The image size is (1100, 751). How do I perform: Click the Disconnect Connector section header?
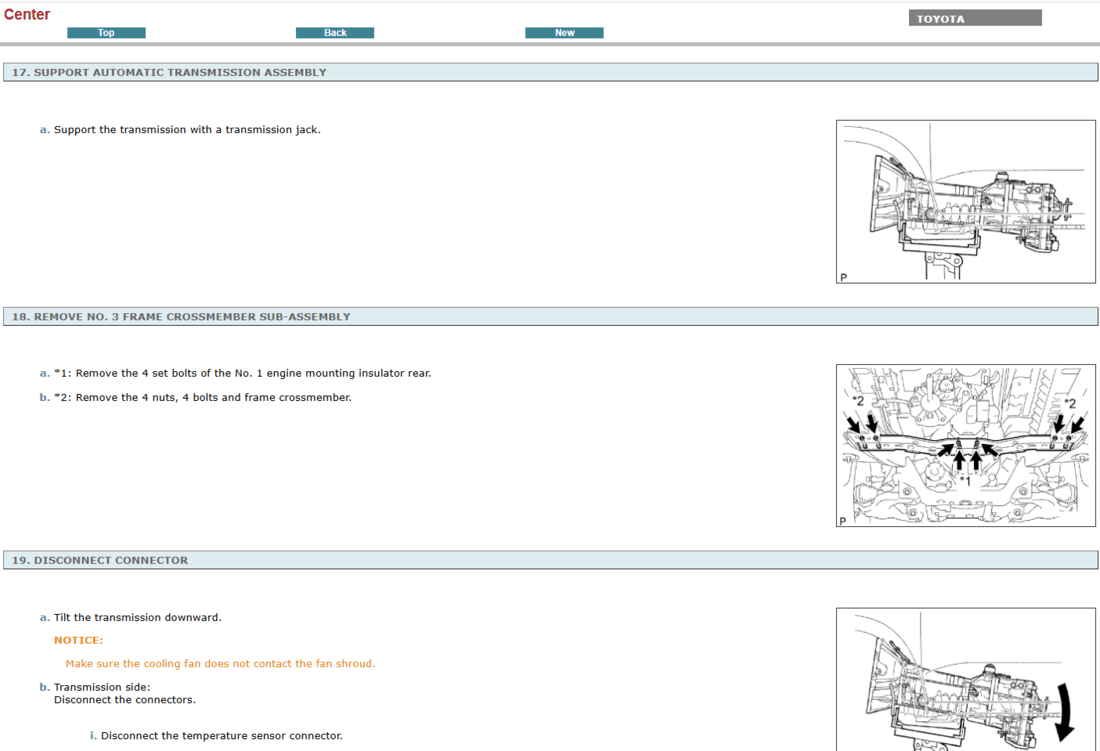(x=99, y=560)
